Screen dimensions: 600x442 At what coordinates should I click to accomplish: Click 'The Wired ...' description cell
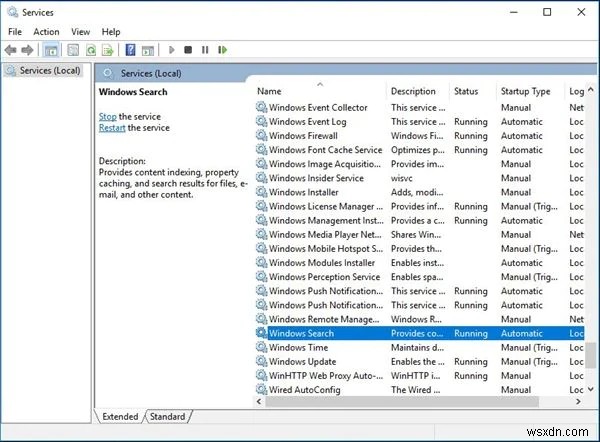click(415, 390)
